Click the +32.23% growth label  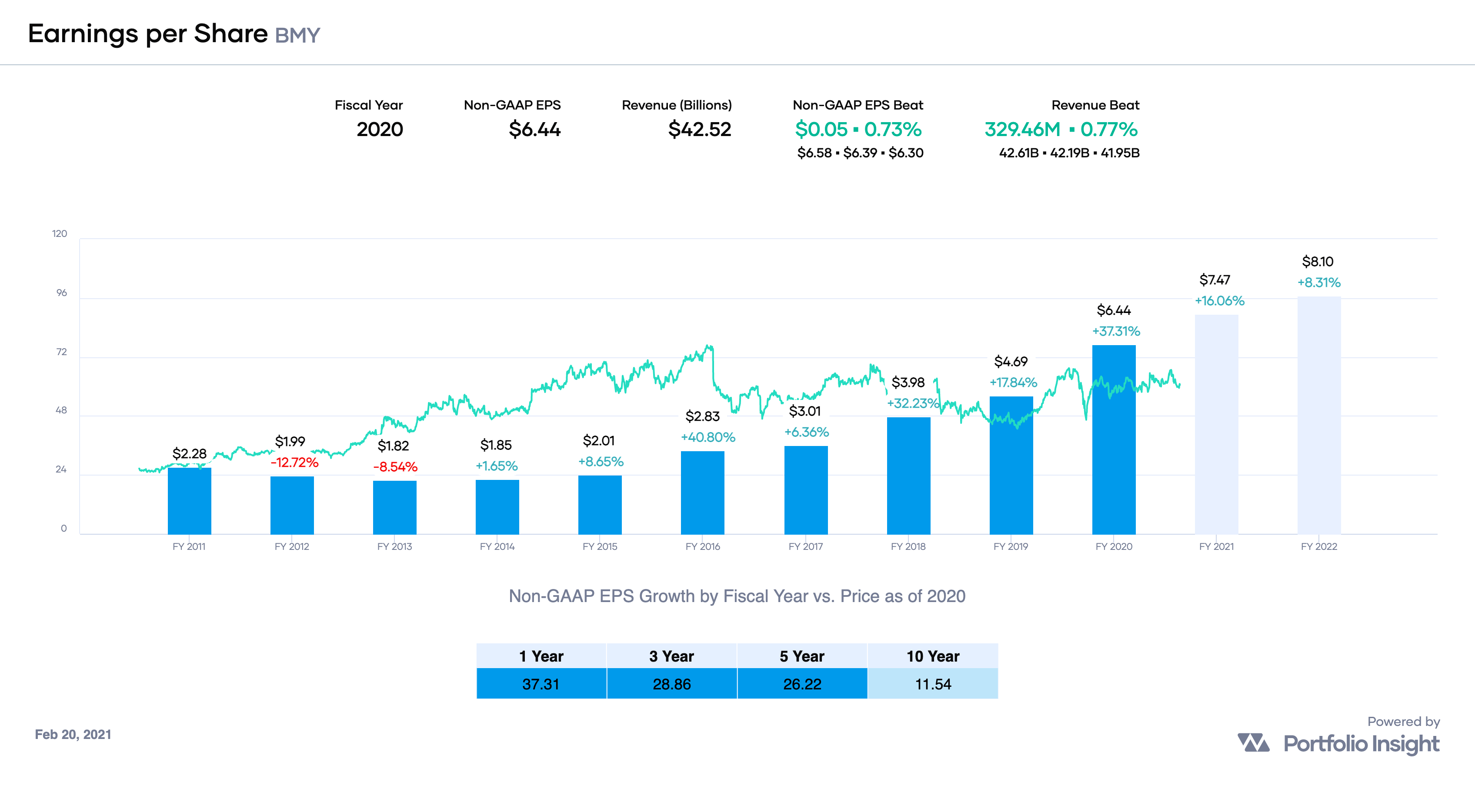[x=913, y=403]
